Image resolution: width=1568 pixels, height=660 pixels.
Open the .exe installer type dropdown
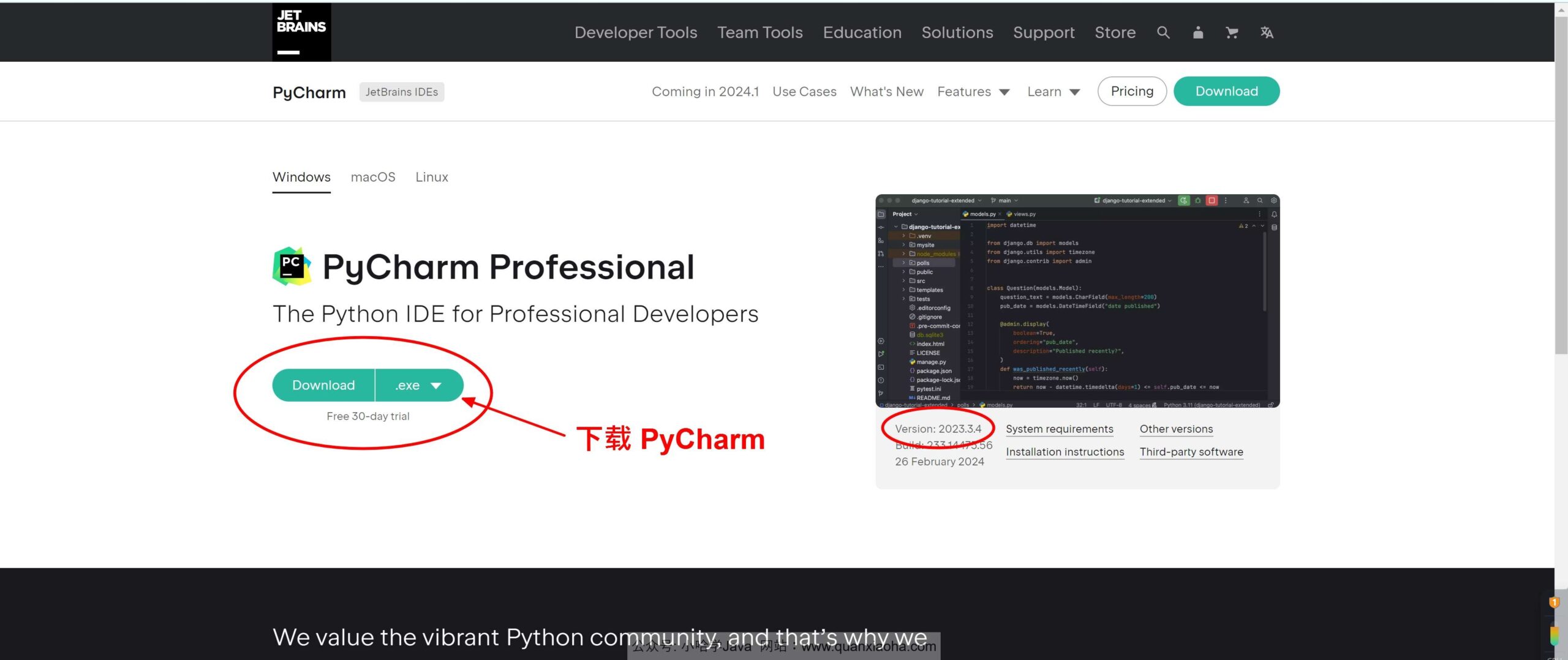(419, 385)
